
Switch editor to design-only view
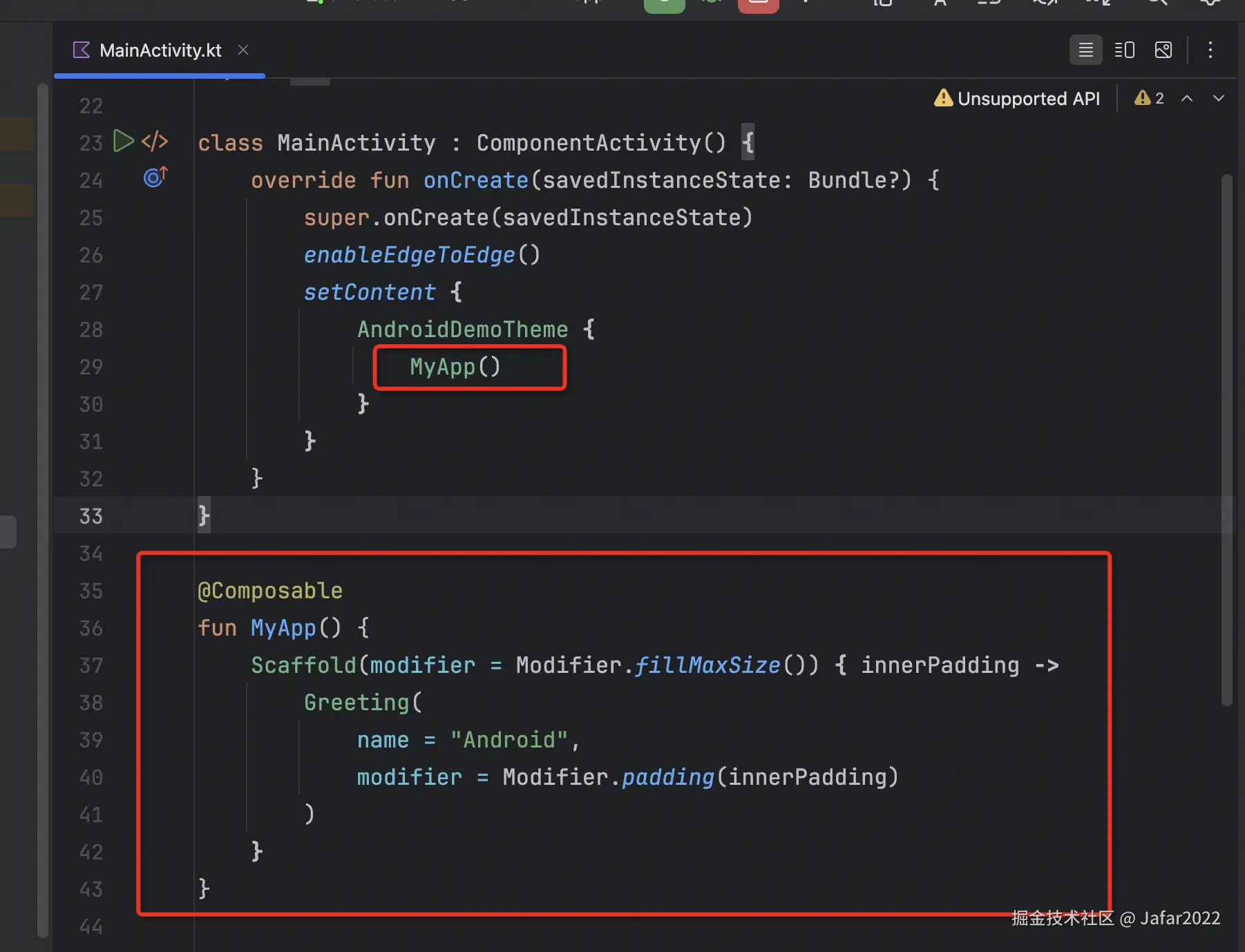tap(1163, 50)
